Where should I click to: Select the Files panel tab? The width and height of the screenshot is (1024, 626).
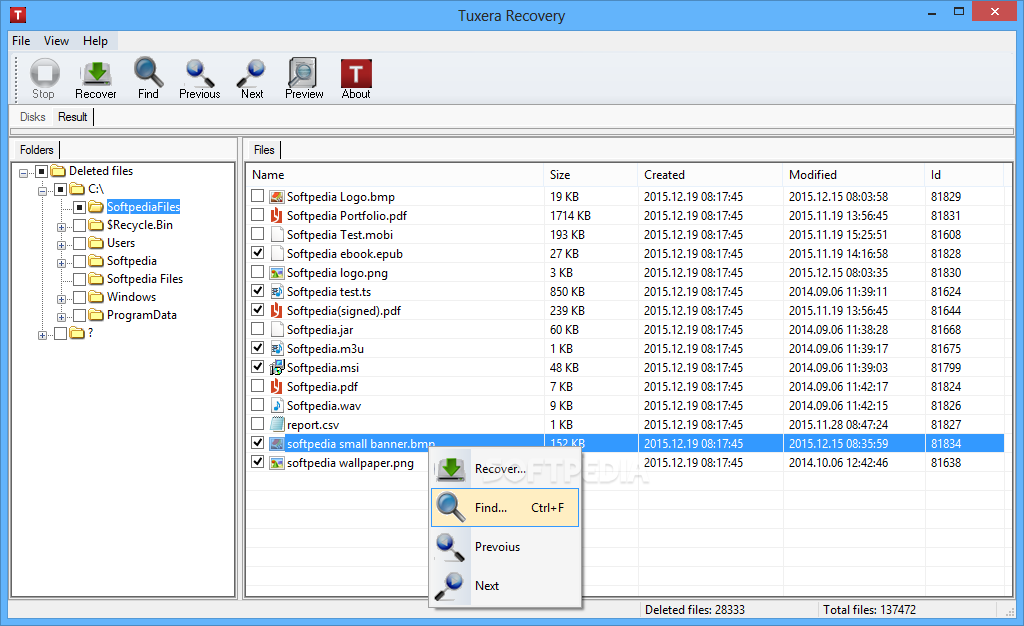(264, 150)
